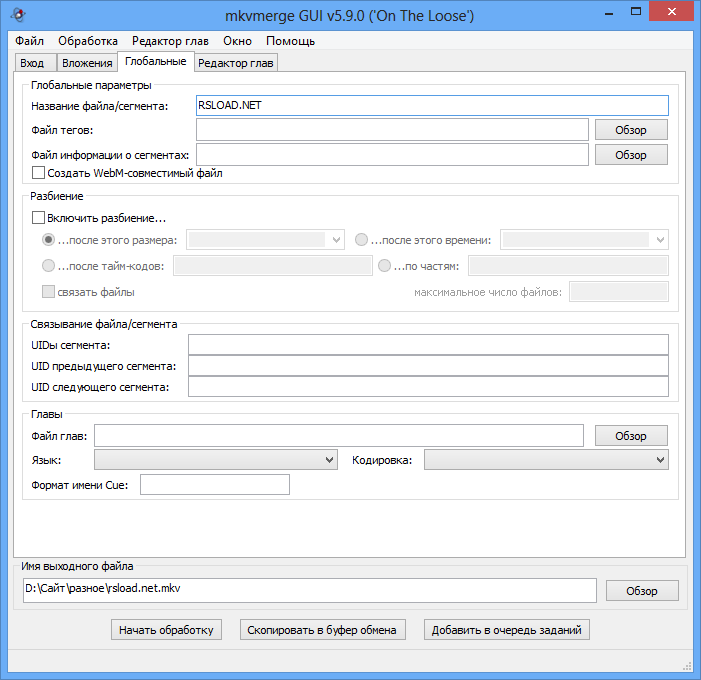Select …по частям radio button
This screenshot has height=680, width=701.
point(384,266)
